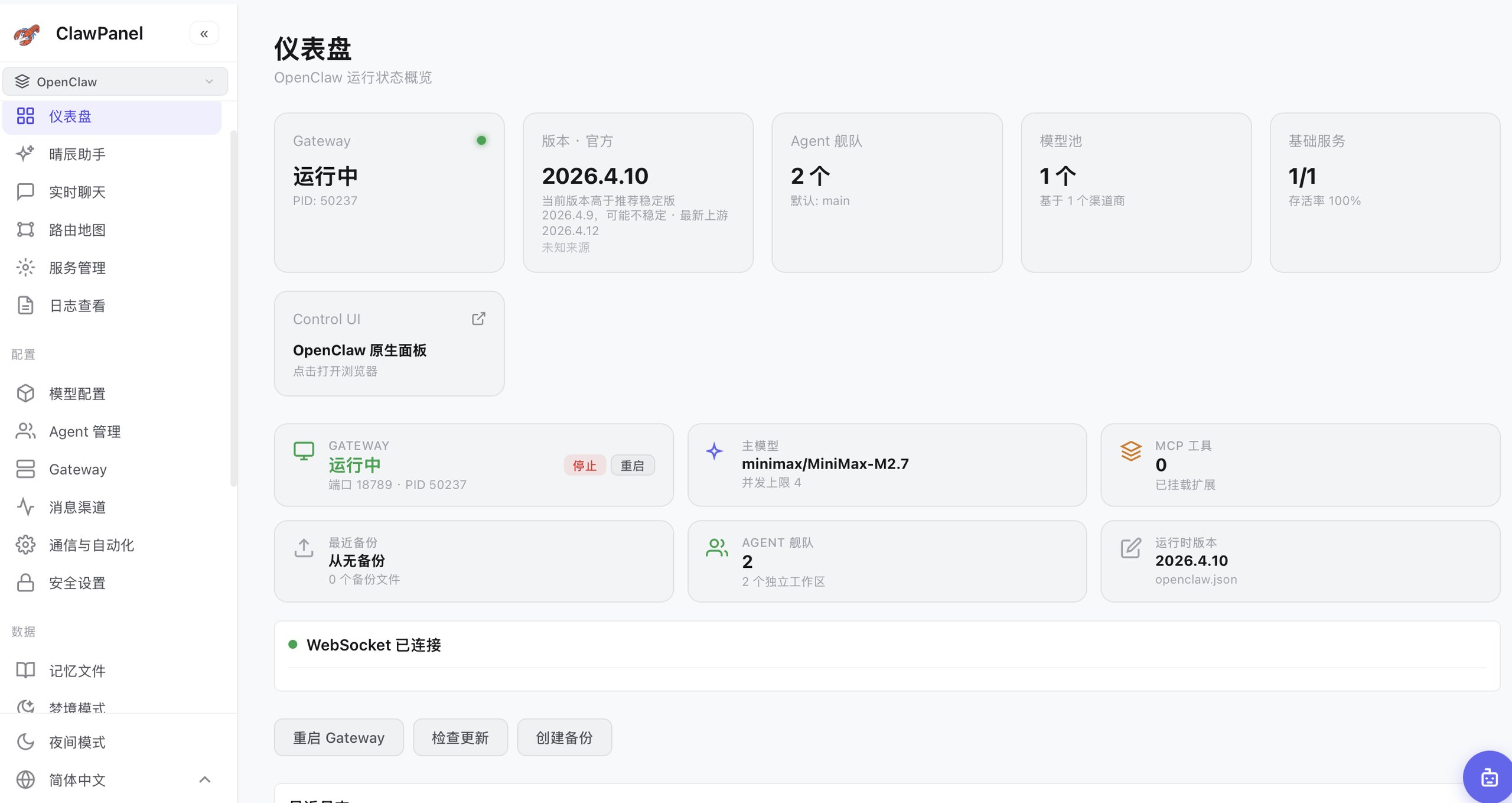Go to 日志查看 log viewer

77,305
